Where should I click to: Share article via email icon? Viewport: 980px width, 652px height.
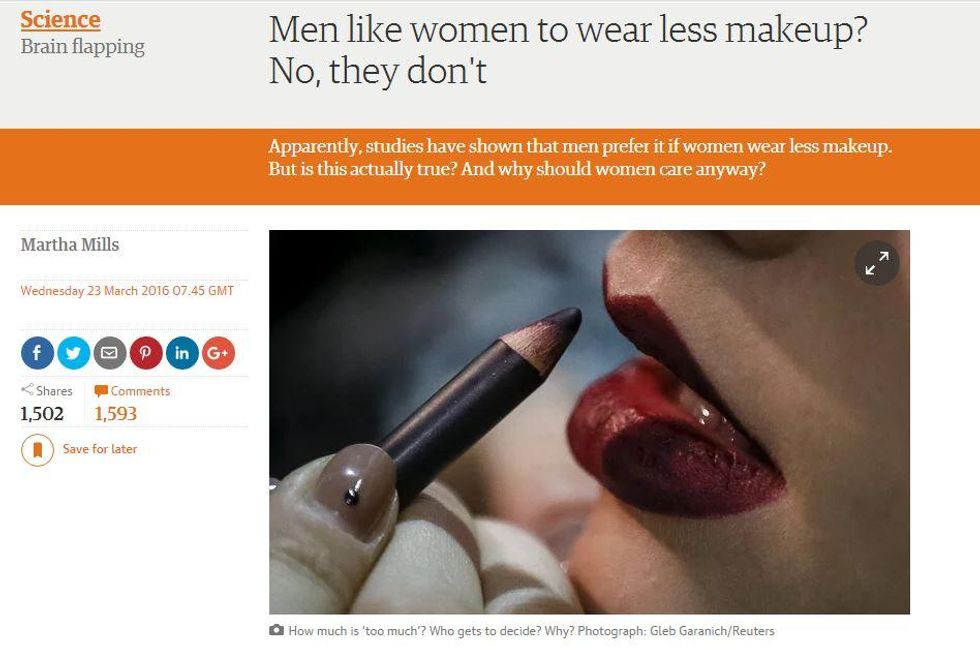point(109,353)
